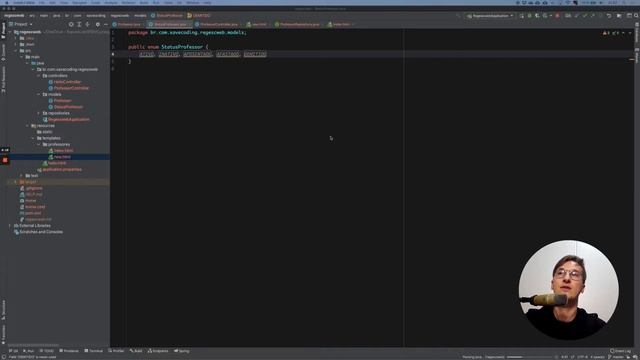
Task: Click the UTF-8 encoding in status bar
Action: (582, 357)
